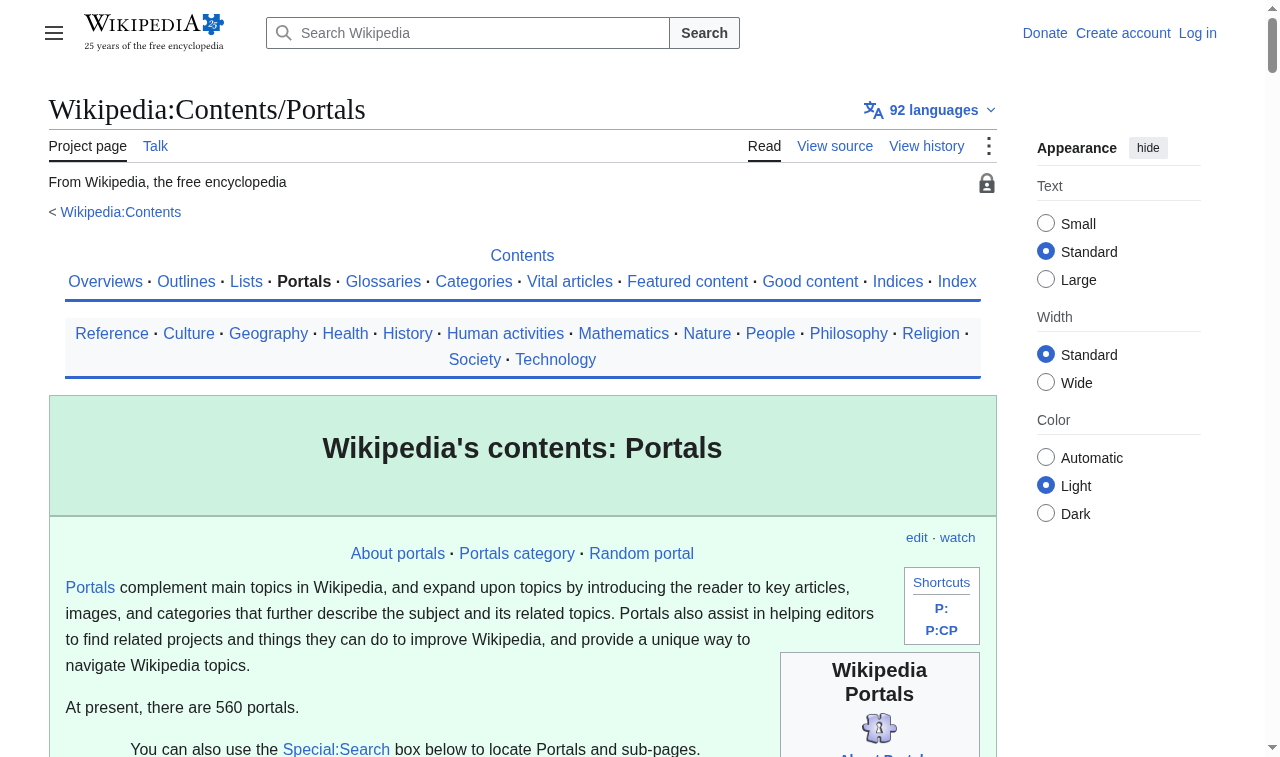Open the Philosophy portal link
The height and width of the screenshot is (757, 1280).
pos(849,333)
